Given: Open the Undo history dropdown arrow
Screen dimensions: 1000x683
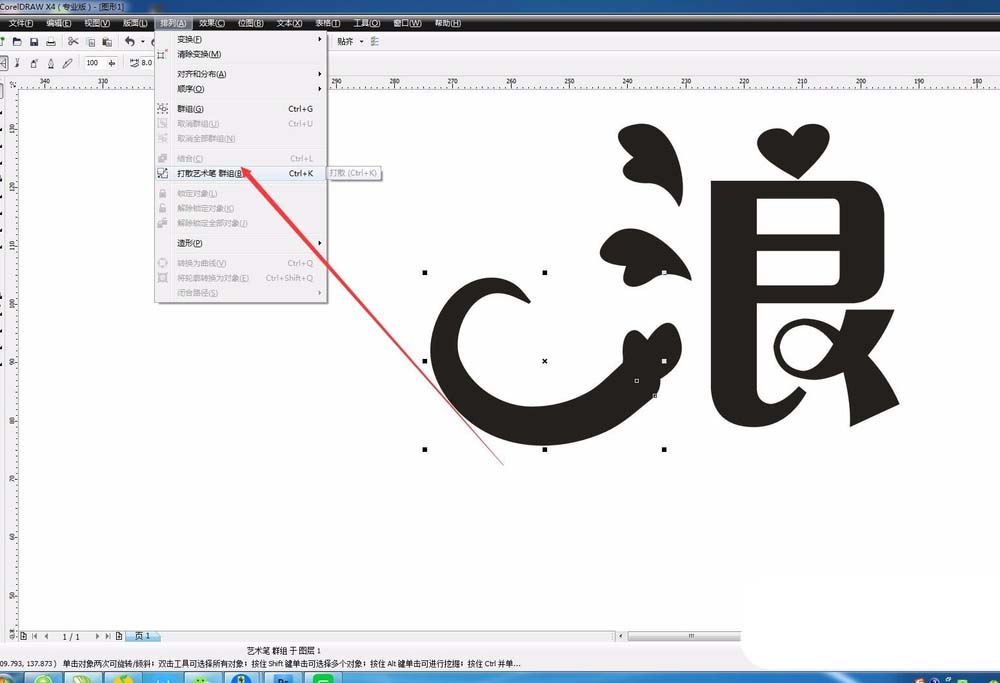Looking at the screenshot, I should point(143,41).
